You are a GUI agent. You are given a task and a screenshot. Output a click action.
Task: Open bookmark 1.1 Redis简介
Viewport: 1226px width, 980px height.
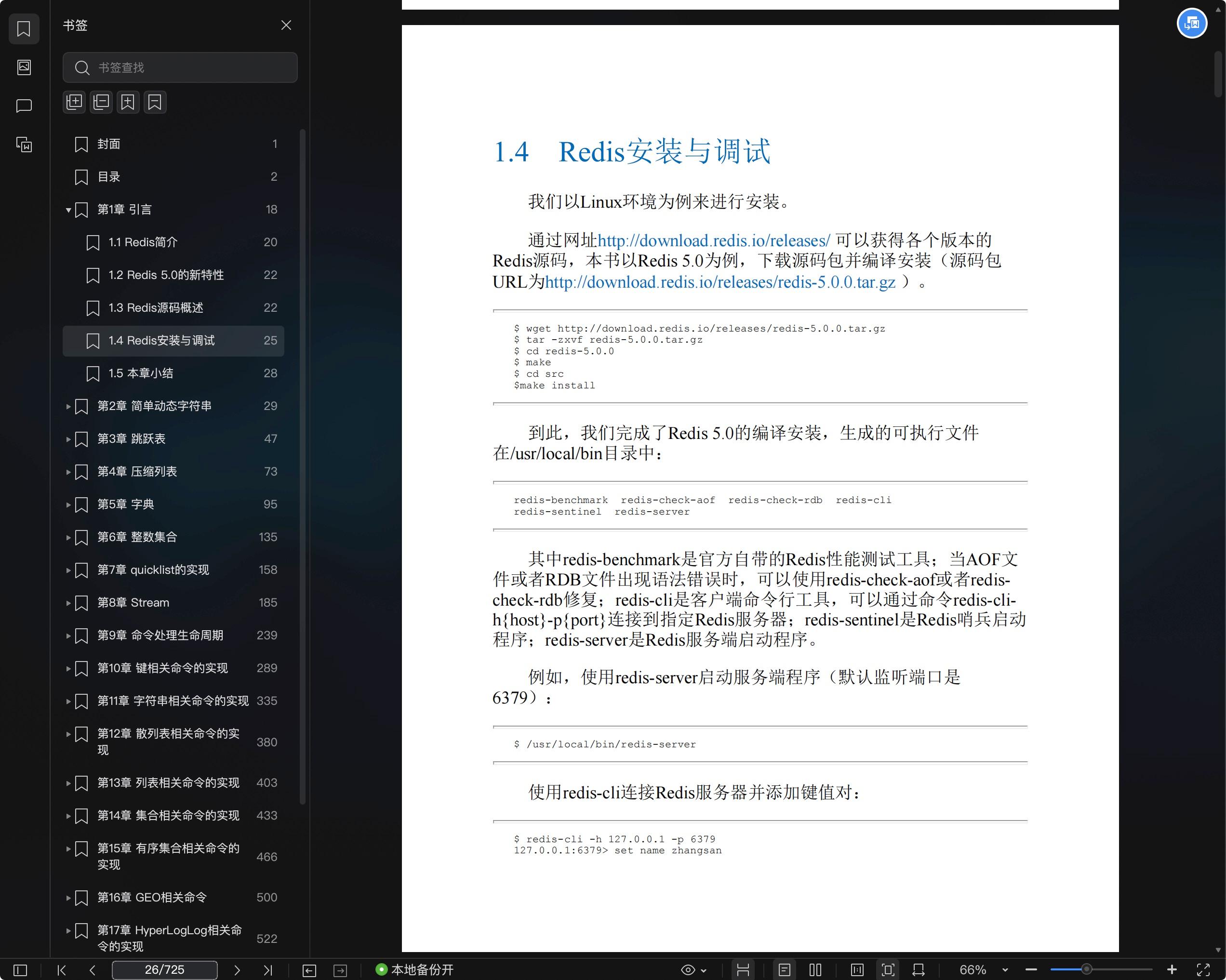coord(173,242)
